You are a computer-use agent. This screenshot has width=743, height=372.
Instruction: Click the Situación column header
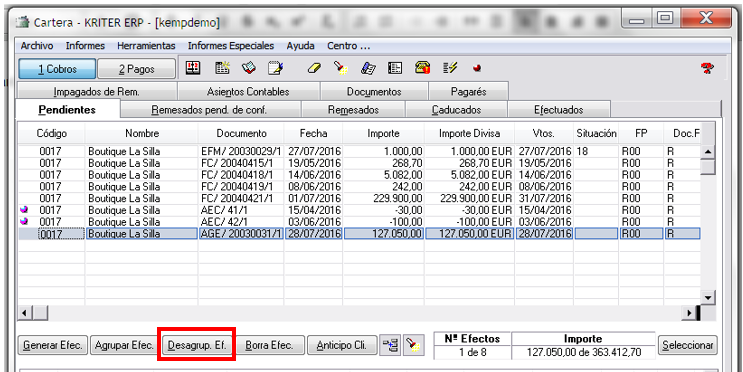point(597,134)
